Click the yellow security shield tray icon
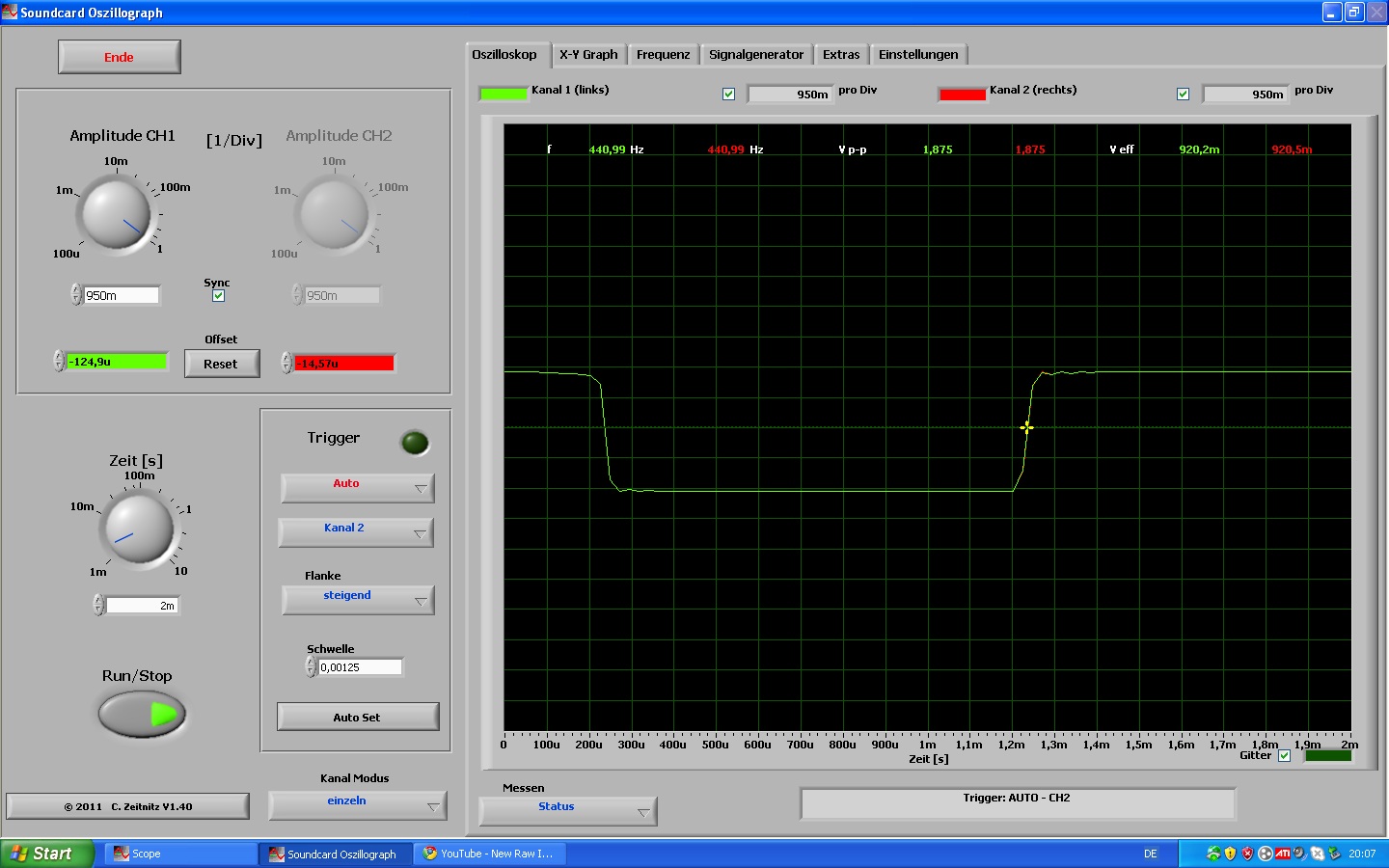This screenshot has width=1389, height=868. click(x=1230, y=854)
